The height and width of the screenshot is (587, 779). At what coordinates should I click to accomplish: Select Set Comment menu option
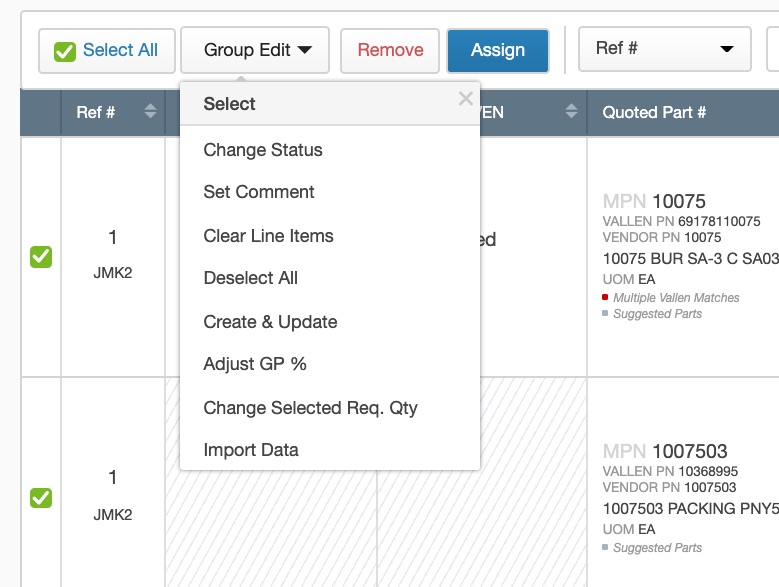tap(259, 192)
